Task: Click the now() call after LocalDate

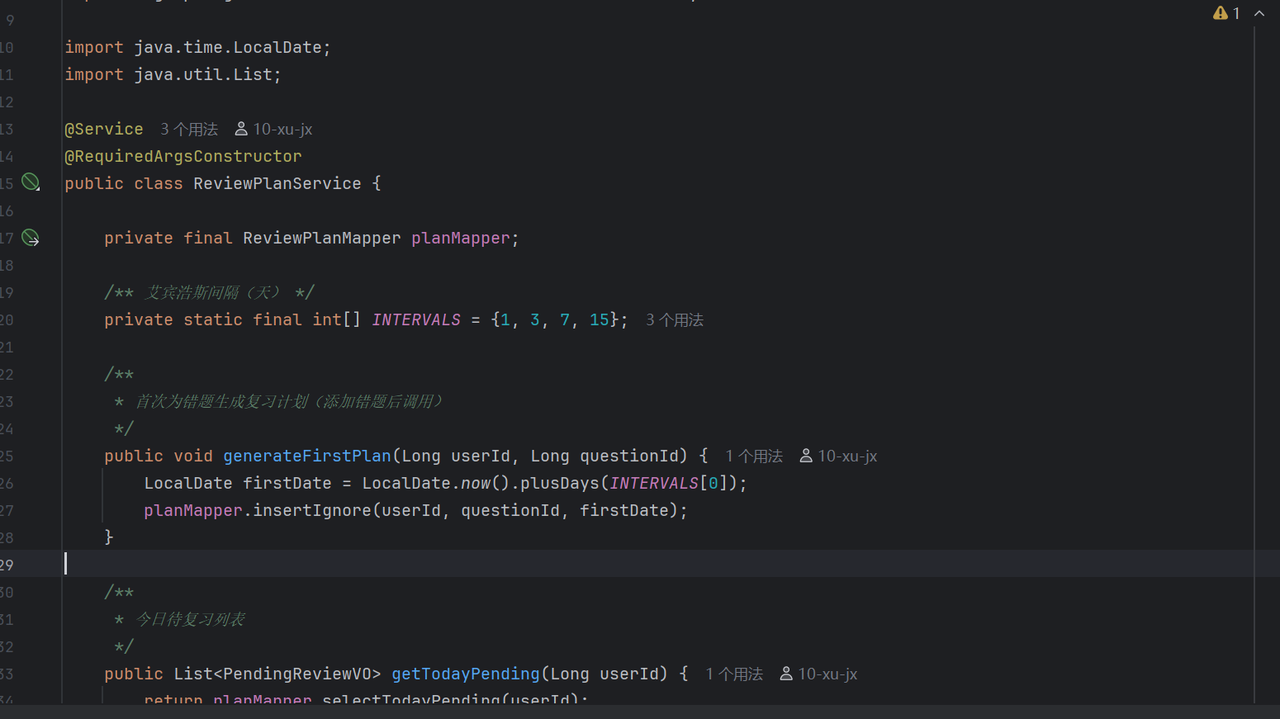Action: pyautogui.click(x=485, y=483)
